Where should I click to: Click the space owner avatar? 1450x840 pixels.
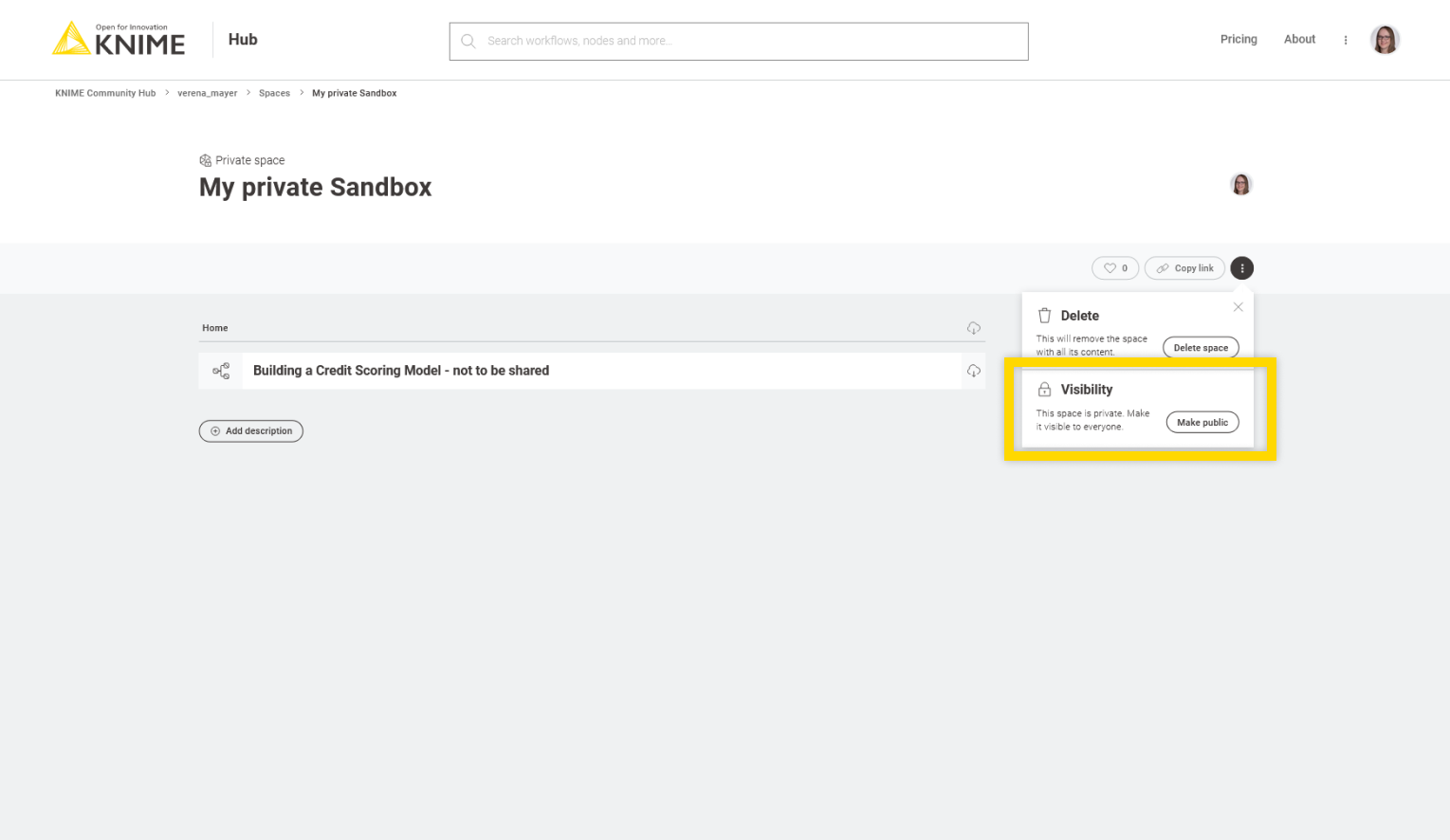[1240, 185]
